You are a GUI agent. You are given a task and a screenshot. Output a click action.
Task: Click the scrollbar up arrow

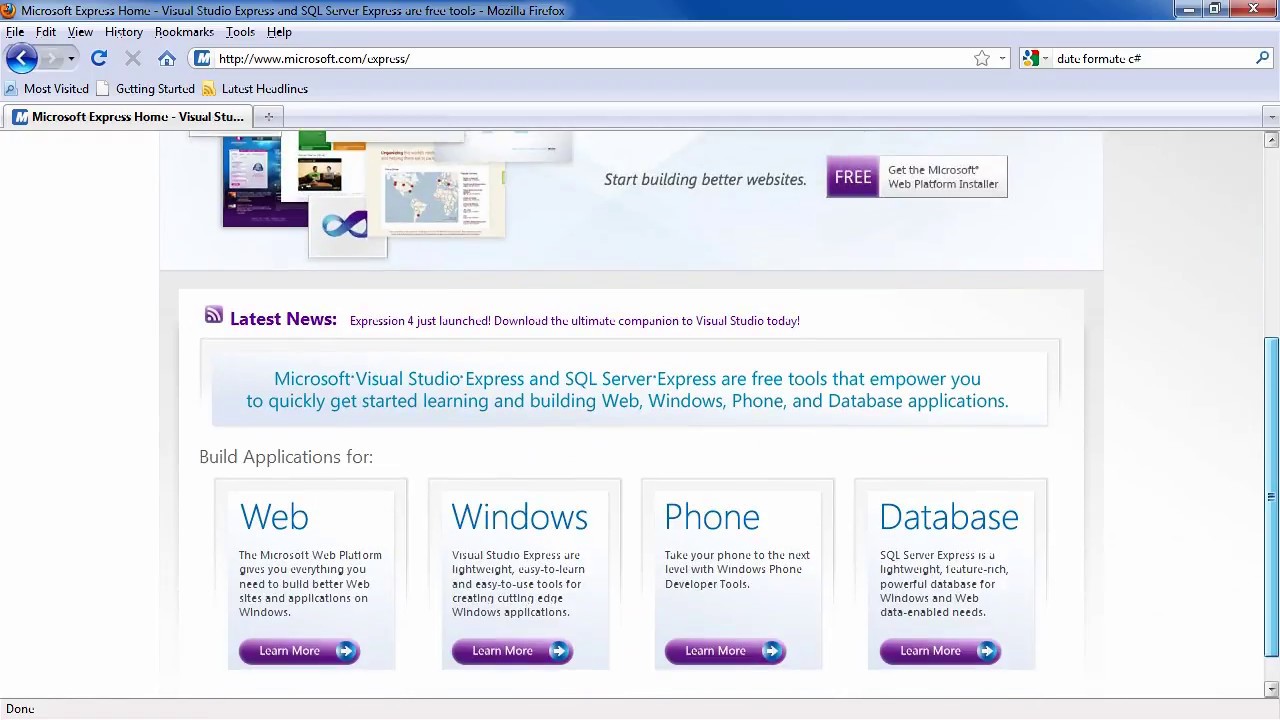[1271, 140]
